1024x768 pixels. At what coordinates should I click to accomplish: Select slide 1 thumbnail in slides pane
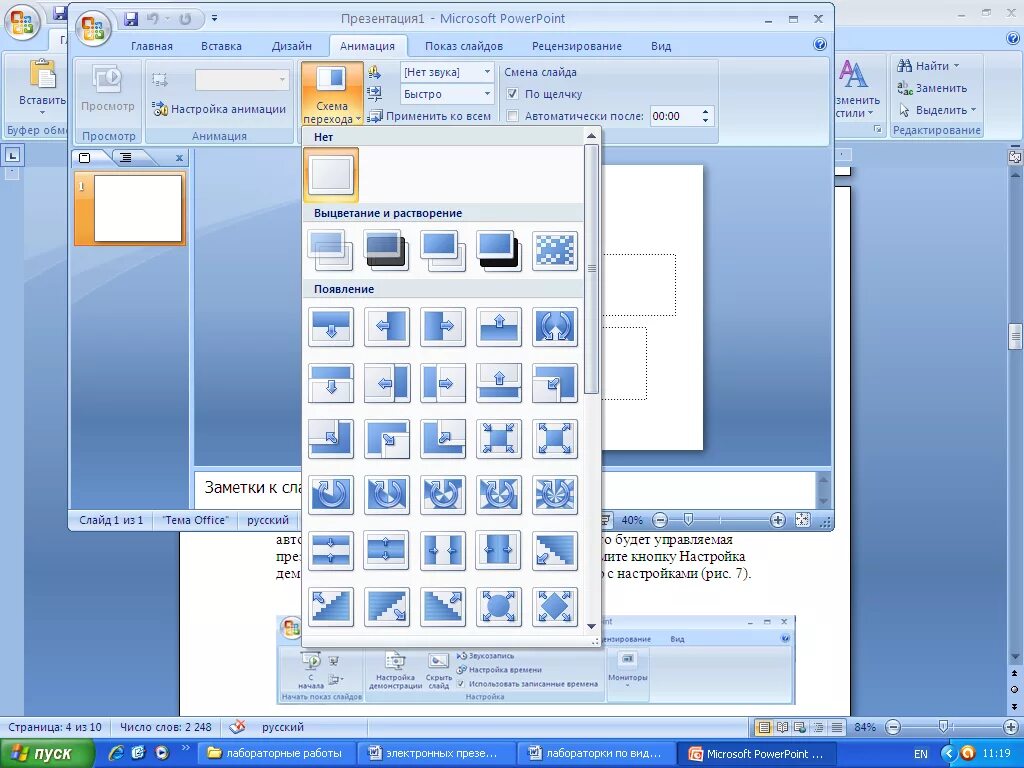click(x=131, y=208)
